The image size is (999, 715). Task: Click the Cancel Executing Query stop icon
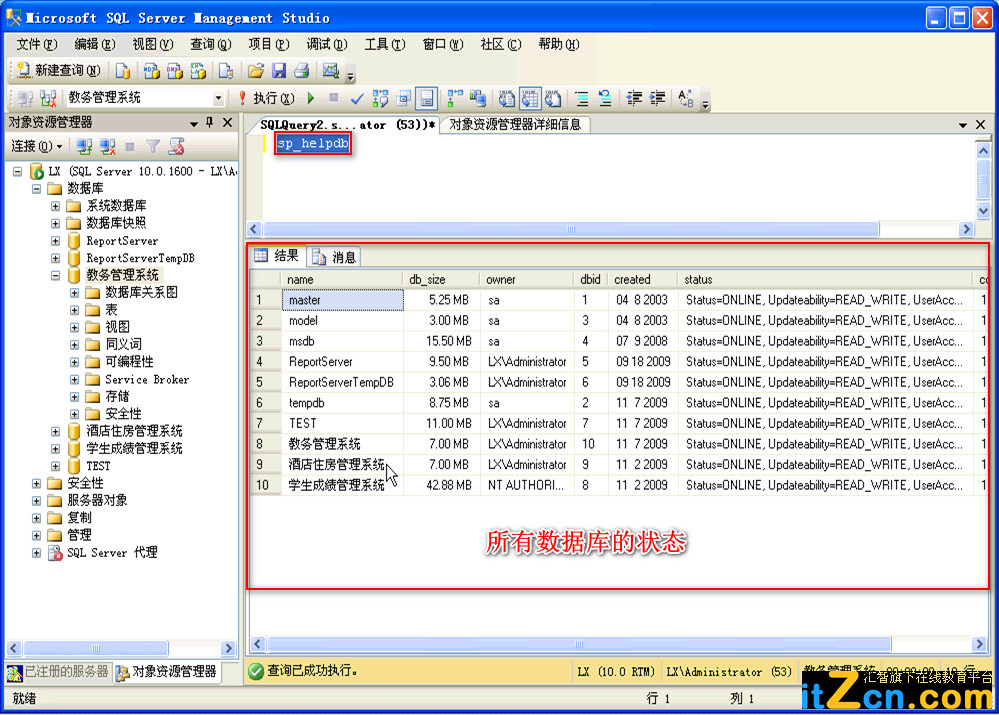pos(333,98)
